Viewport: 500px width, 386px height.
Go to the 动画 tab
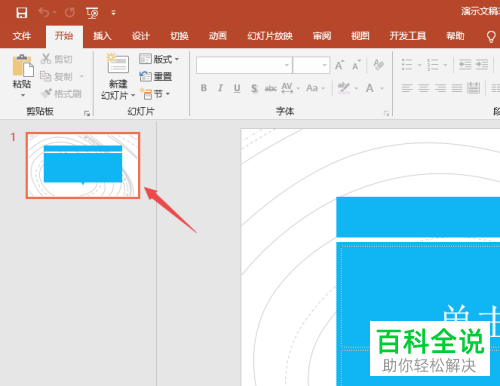[x=218, y=36]
